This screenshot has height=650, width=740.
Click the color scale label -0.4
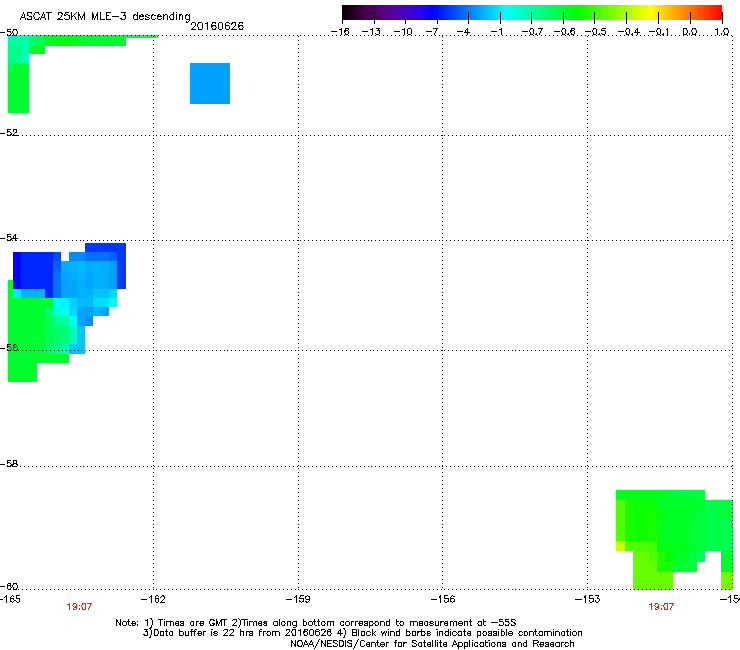[629, 32]
